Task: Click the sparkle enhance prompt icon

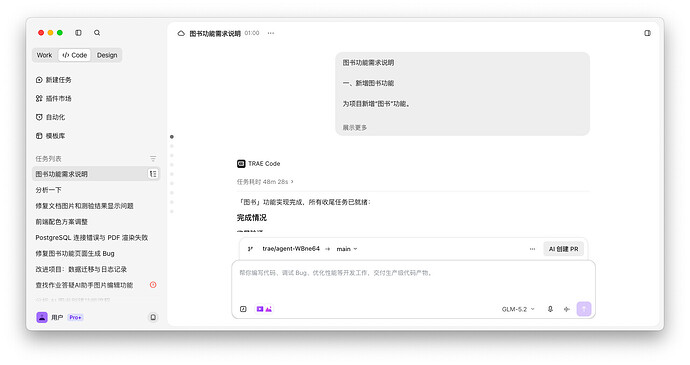Action: tap(567, 309)
